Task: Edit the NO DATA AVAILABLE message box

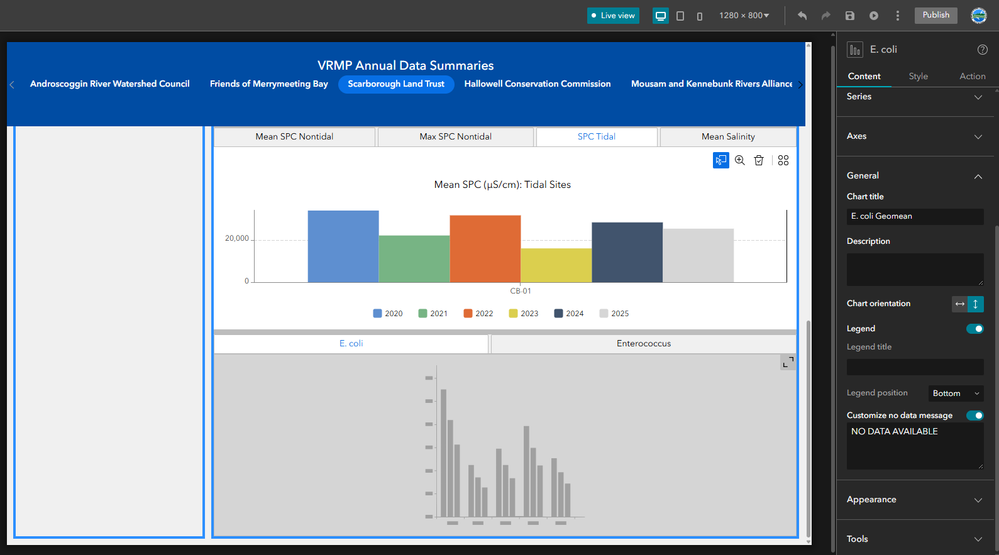Action: click(915, 446)
